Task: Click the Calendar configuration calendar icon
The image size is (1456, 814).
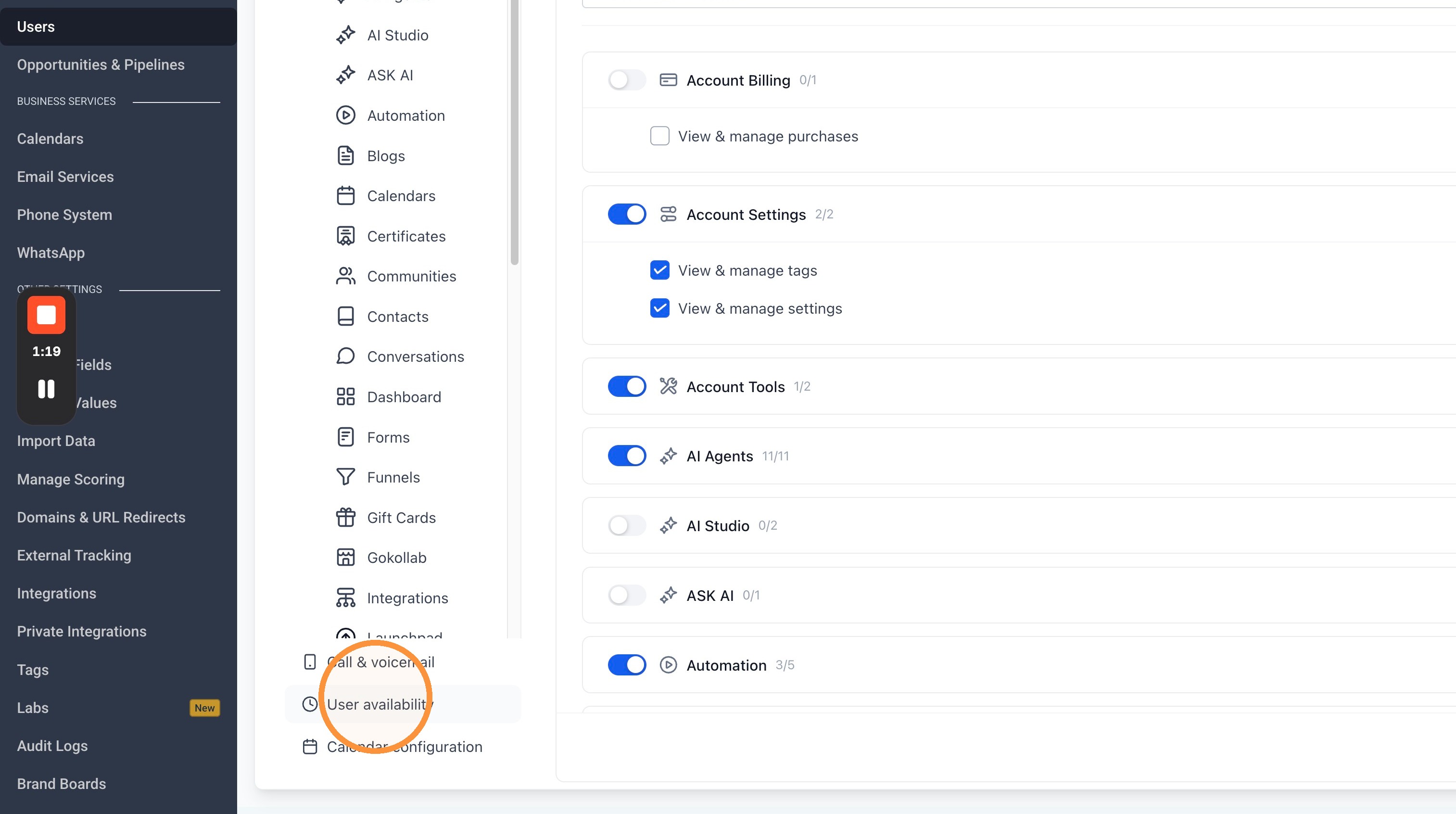Action: [x=310, y=747]
